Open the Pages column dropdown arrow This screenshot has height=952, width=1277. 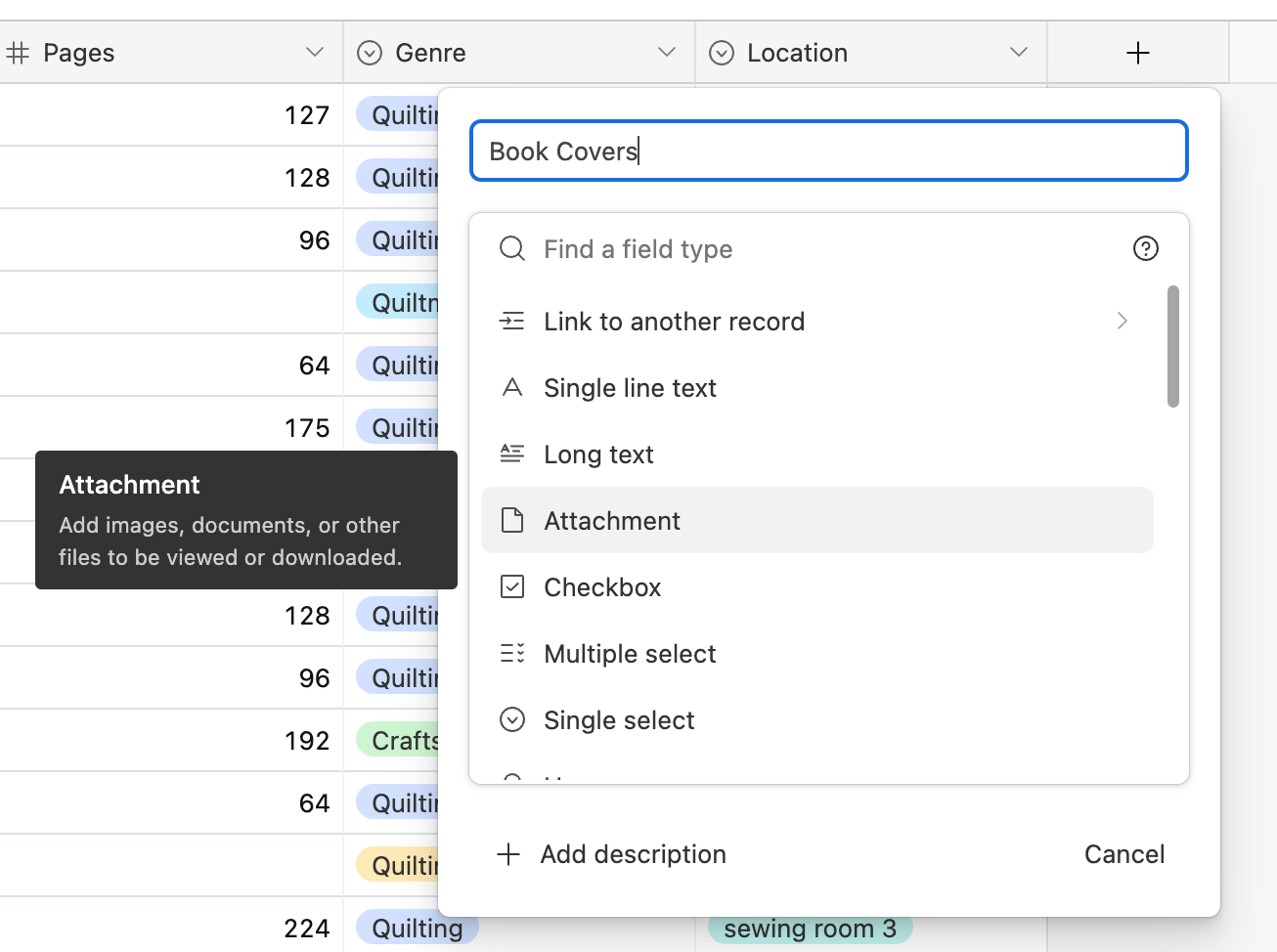(314, 53)
